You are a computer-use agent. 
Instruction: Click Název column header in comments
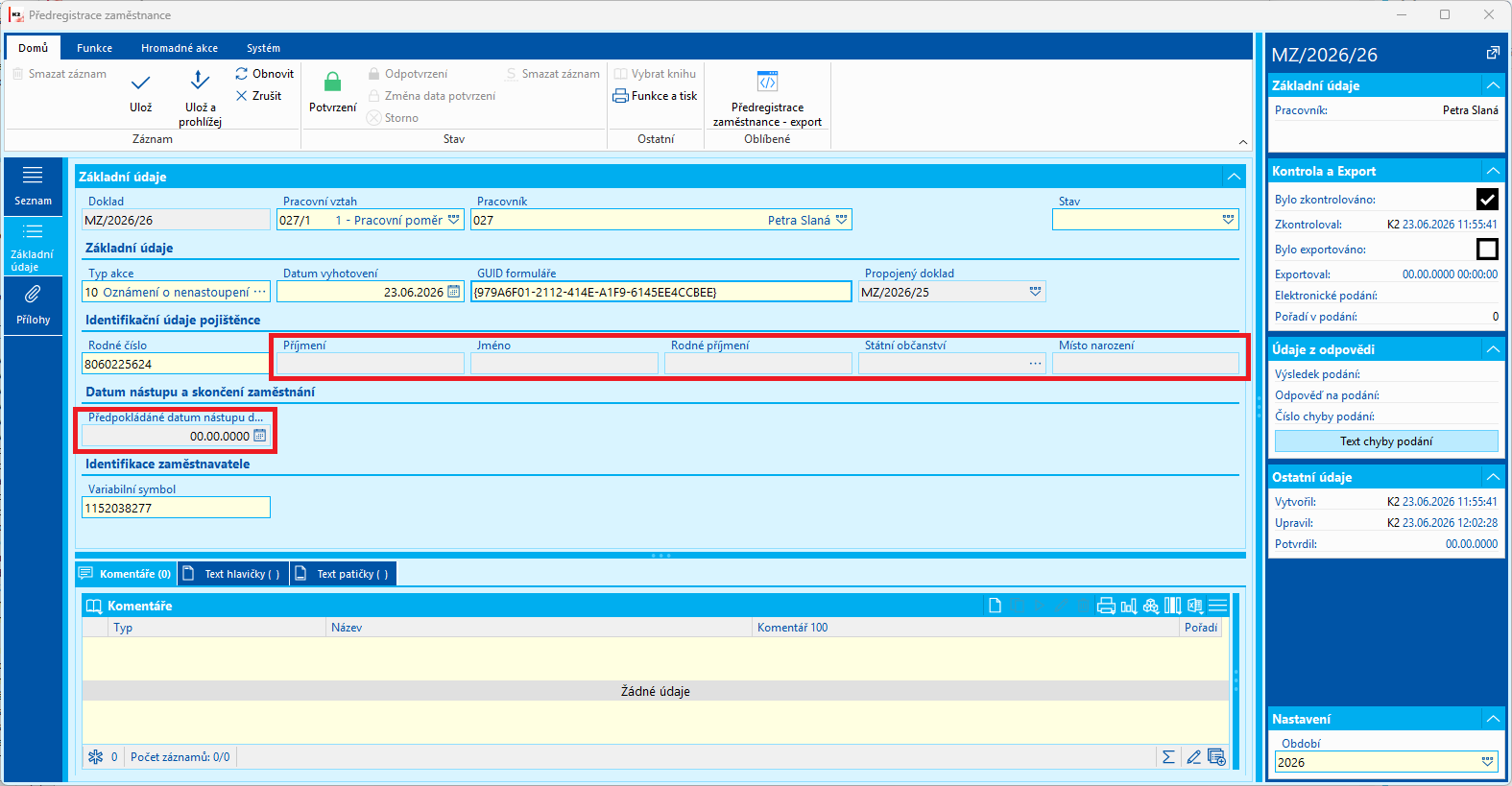(x=539, y=628)
